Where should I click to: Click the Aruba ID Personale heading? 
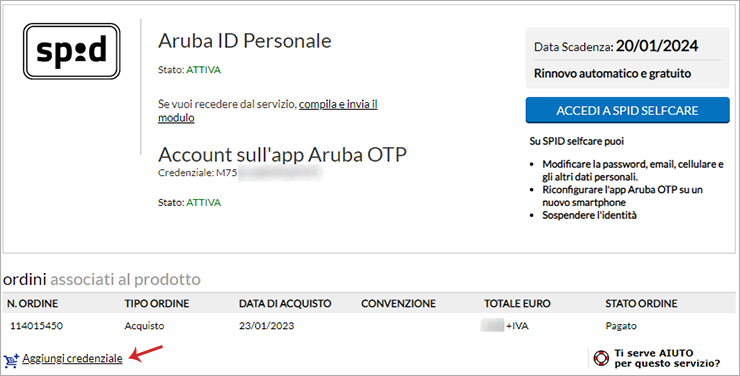click(244, 41)
